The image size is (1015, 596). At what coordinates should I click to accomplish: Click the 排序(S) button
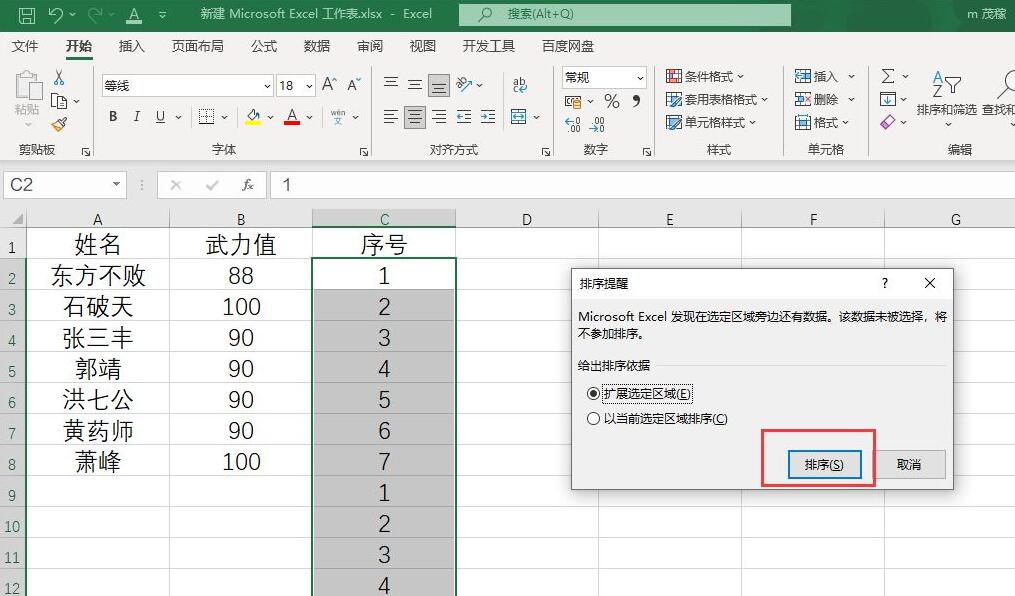[x=824, y=465]
